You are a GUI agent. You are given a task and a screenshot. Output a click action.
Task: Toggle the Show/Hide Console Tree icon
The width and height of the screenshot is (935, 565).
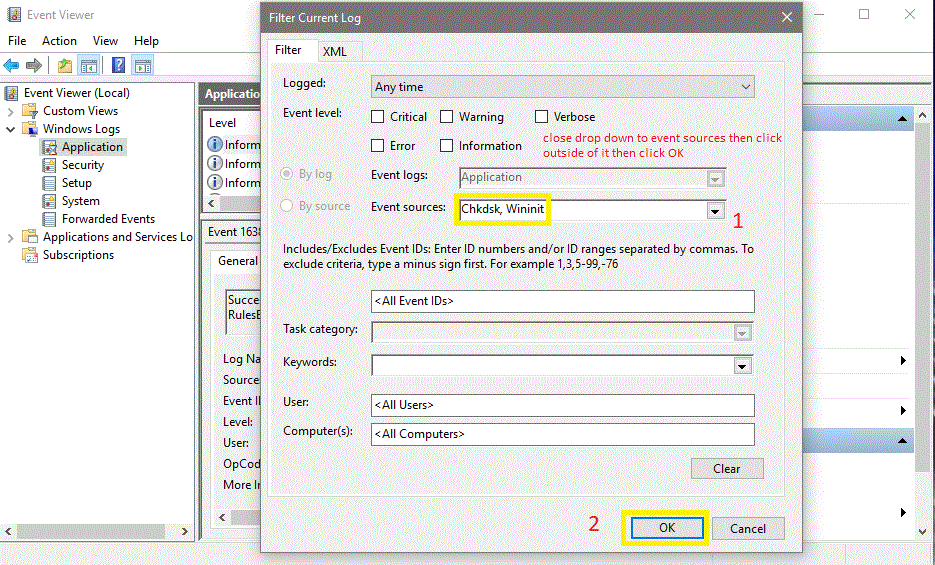pyautogui.click(x=88, y=65)
